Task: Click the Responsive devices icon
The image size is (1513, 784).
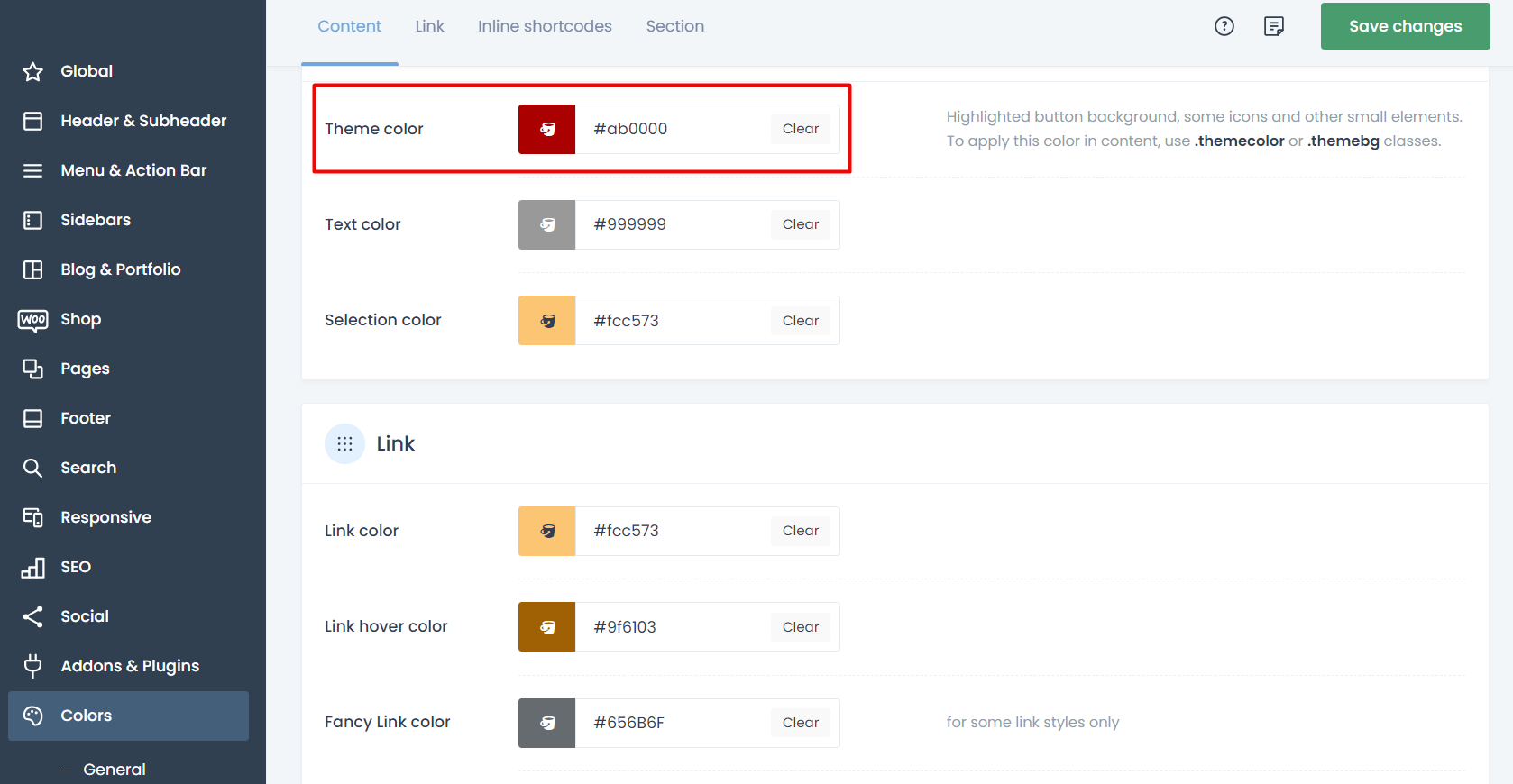Action: click(x=33, y=517)
